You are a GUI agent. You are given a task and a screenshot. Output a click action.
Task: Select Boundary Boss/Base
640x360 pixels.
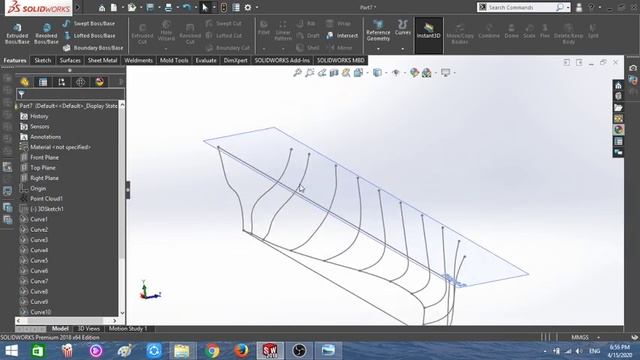pos(93,48)
